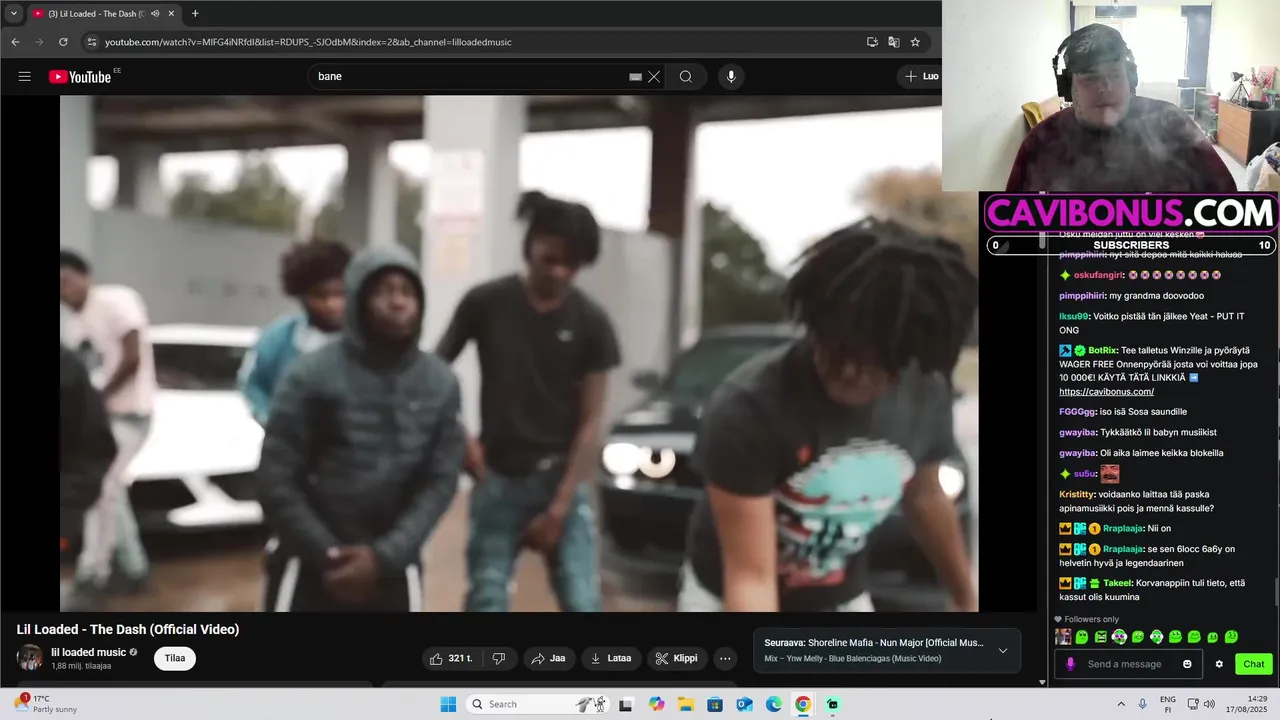Select the Lil Loaded - The Dash tab
The image size is (1280, 720).
pyautogui.click(x=97, y=14)
